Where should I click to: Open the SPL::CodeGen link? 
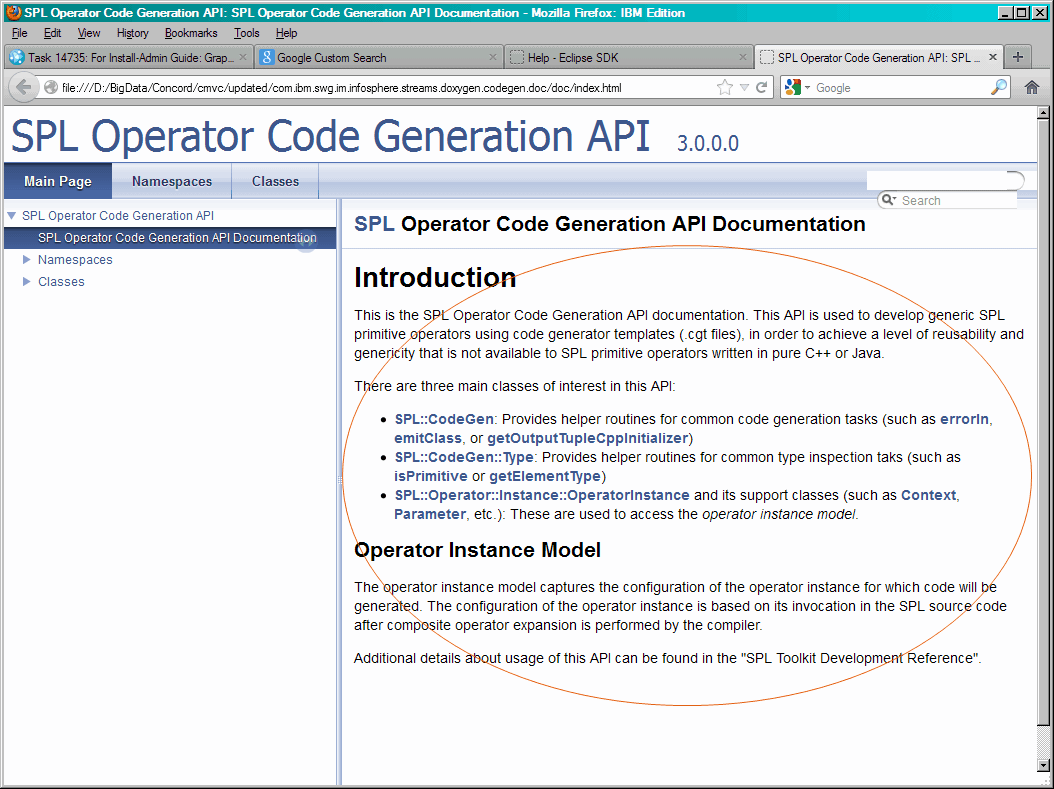tap(444, 419)
